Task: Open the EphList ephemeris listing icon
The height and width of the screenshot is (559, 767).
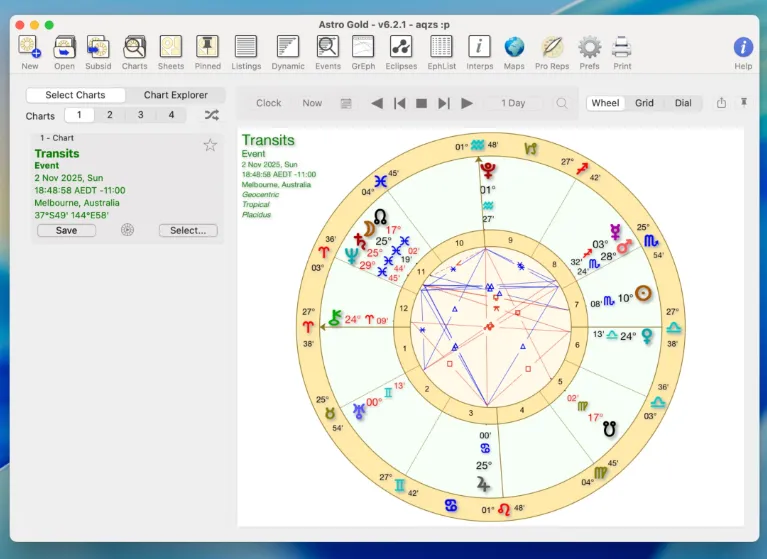Action: tap(441, 47)
